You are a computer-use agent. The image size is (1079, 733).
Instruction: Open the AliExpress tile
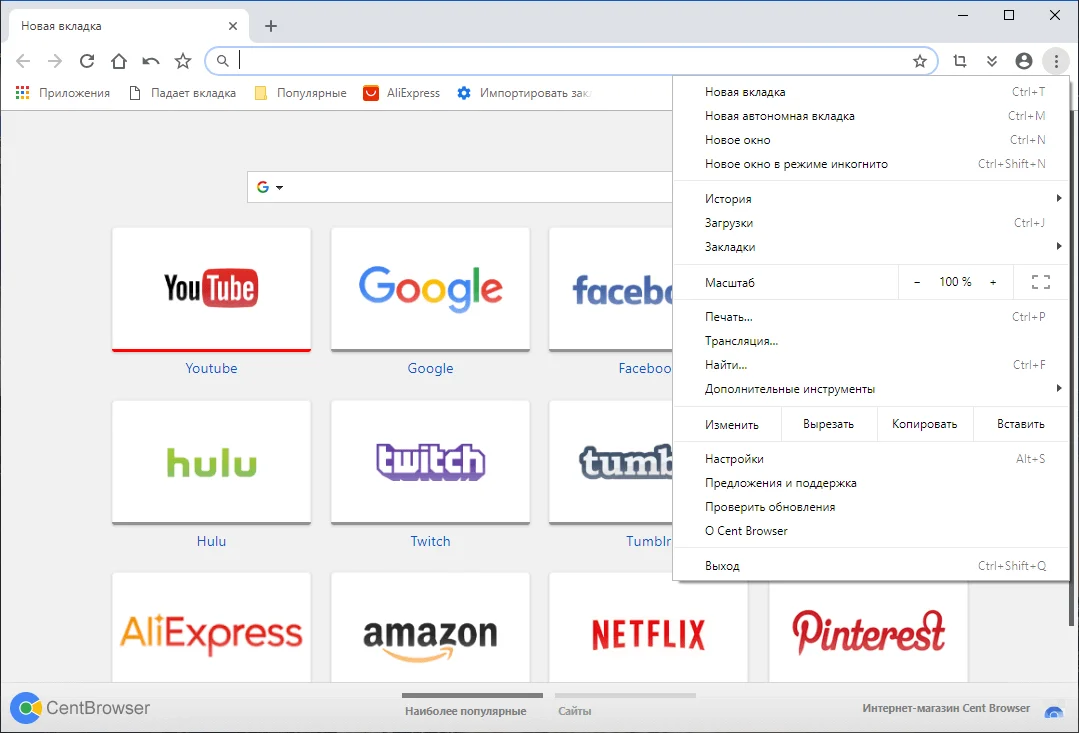(211, 627)
